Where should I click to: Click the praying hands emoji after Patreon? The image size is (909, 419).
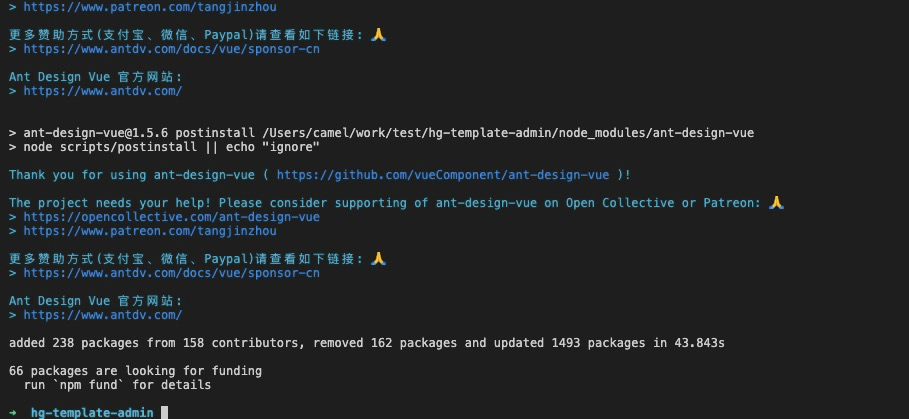point(776,202)
